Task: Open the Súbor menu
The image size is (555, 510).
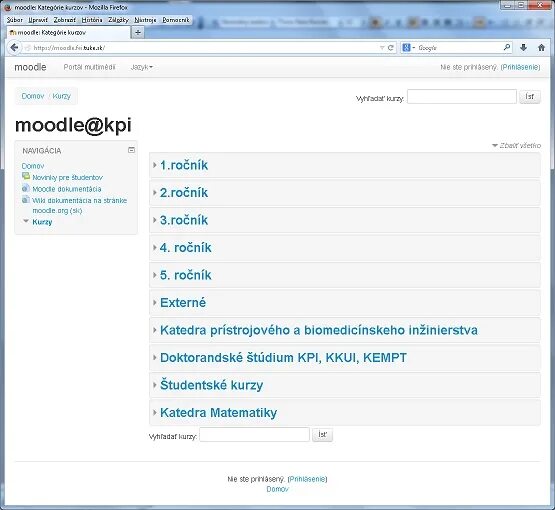Action: click(15, 20)
